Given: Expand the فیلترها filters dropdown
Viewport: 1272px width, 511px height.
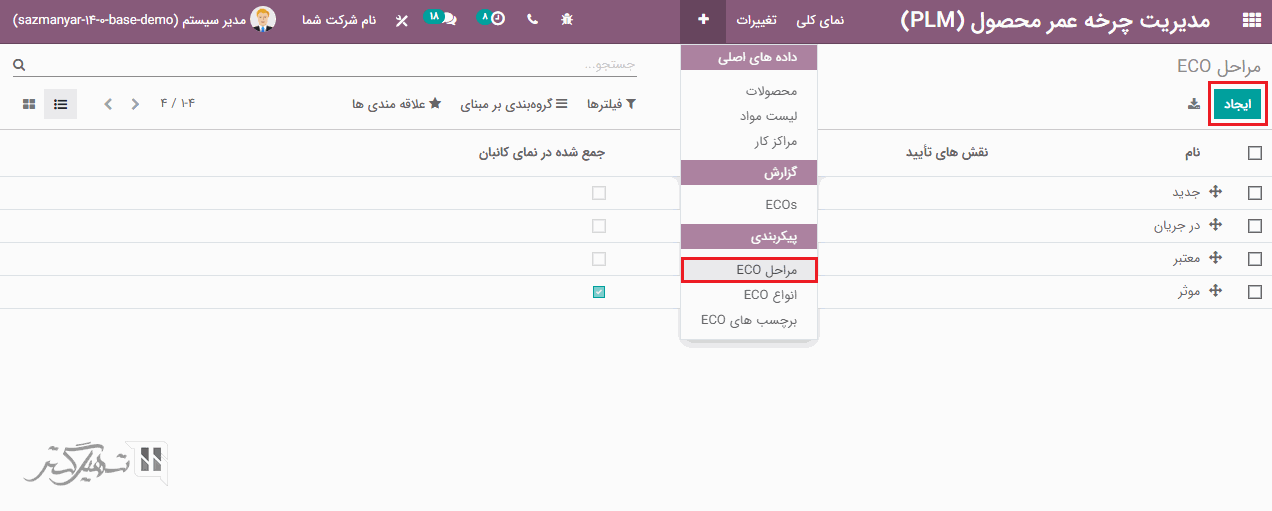Looking at the screenshot, I should tap(611, 104).
